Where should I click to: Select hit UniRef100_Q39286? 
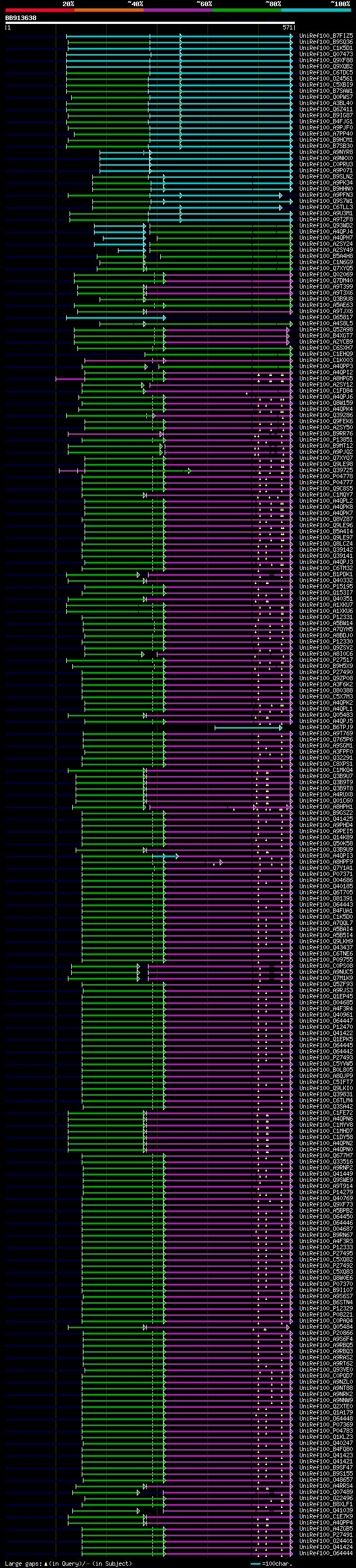tap(326, 415)
